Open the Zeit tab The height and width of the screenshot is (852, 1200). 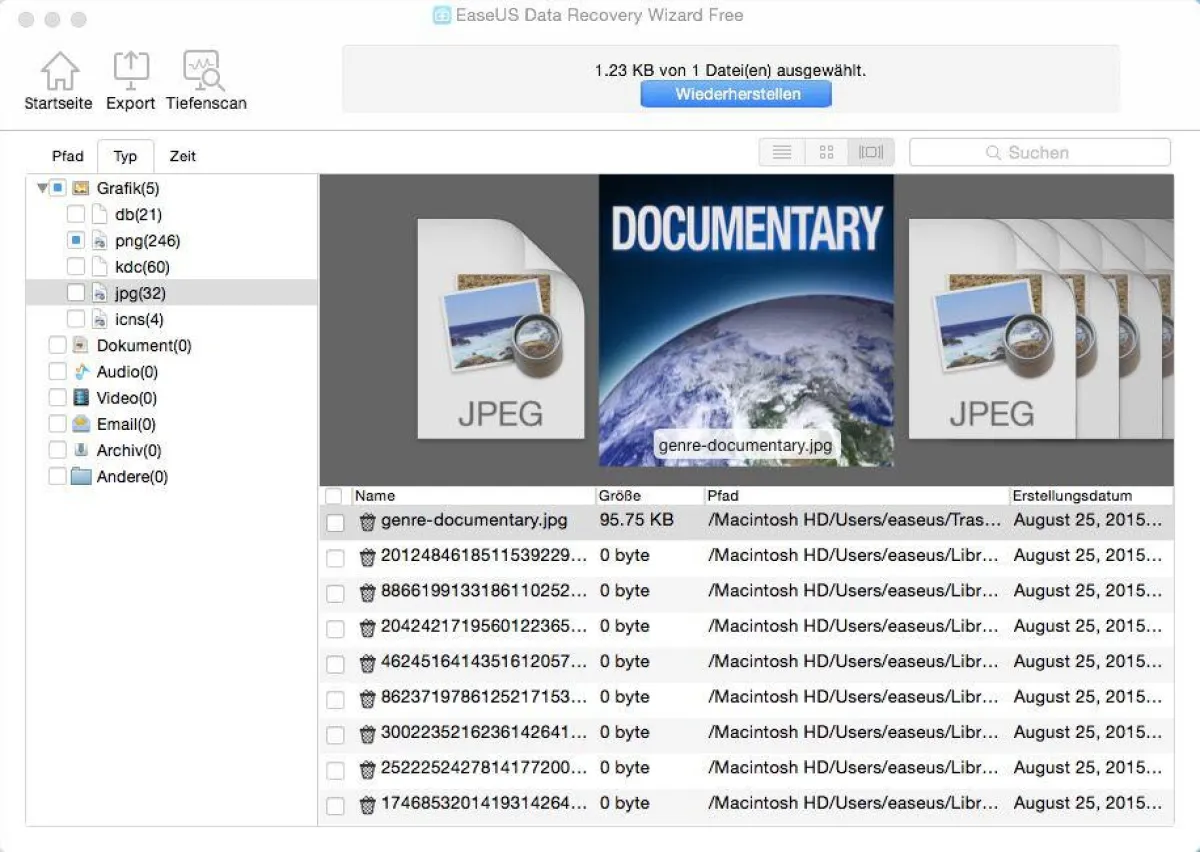(x=182, y=156)
